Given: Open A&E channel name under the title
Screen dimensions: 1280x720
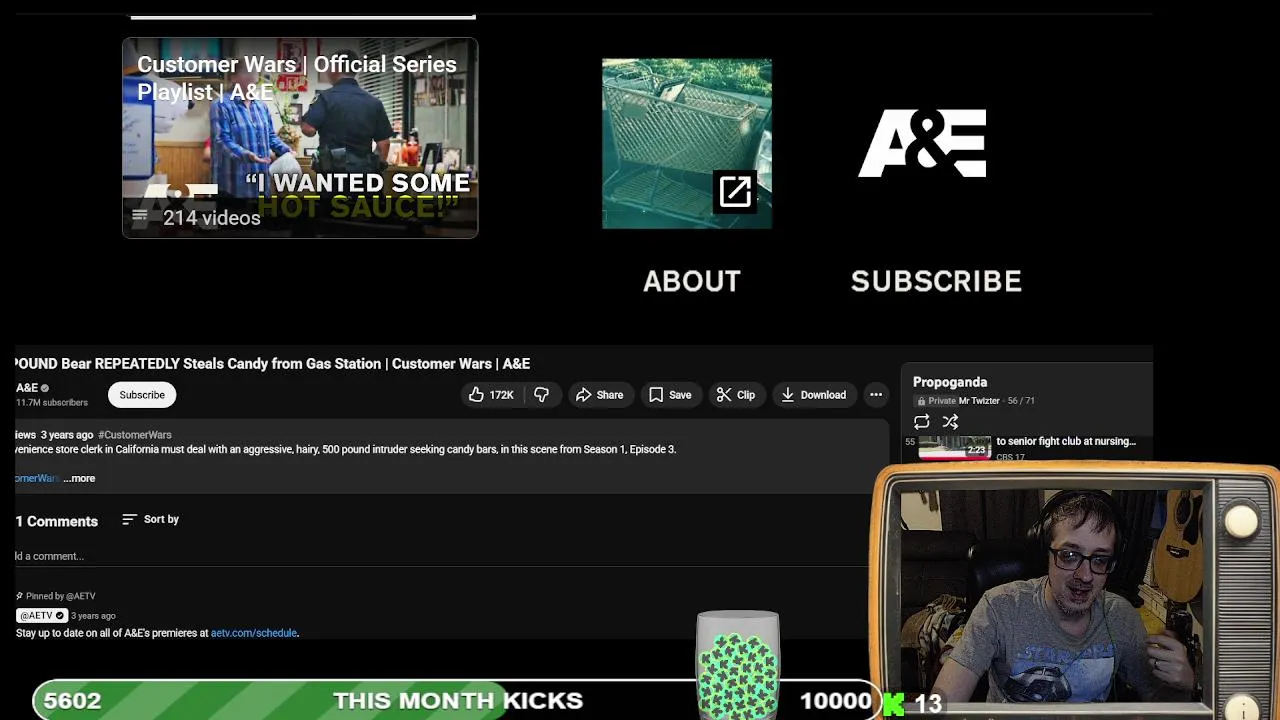Looking at the screenshot, I should click(x=27, y=387).
